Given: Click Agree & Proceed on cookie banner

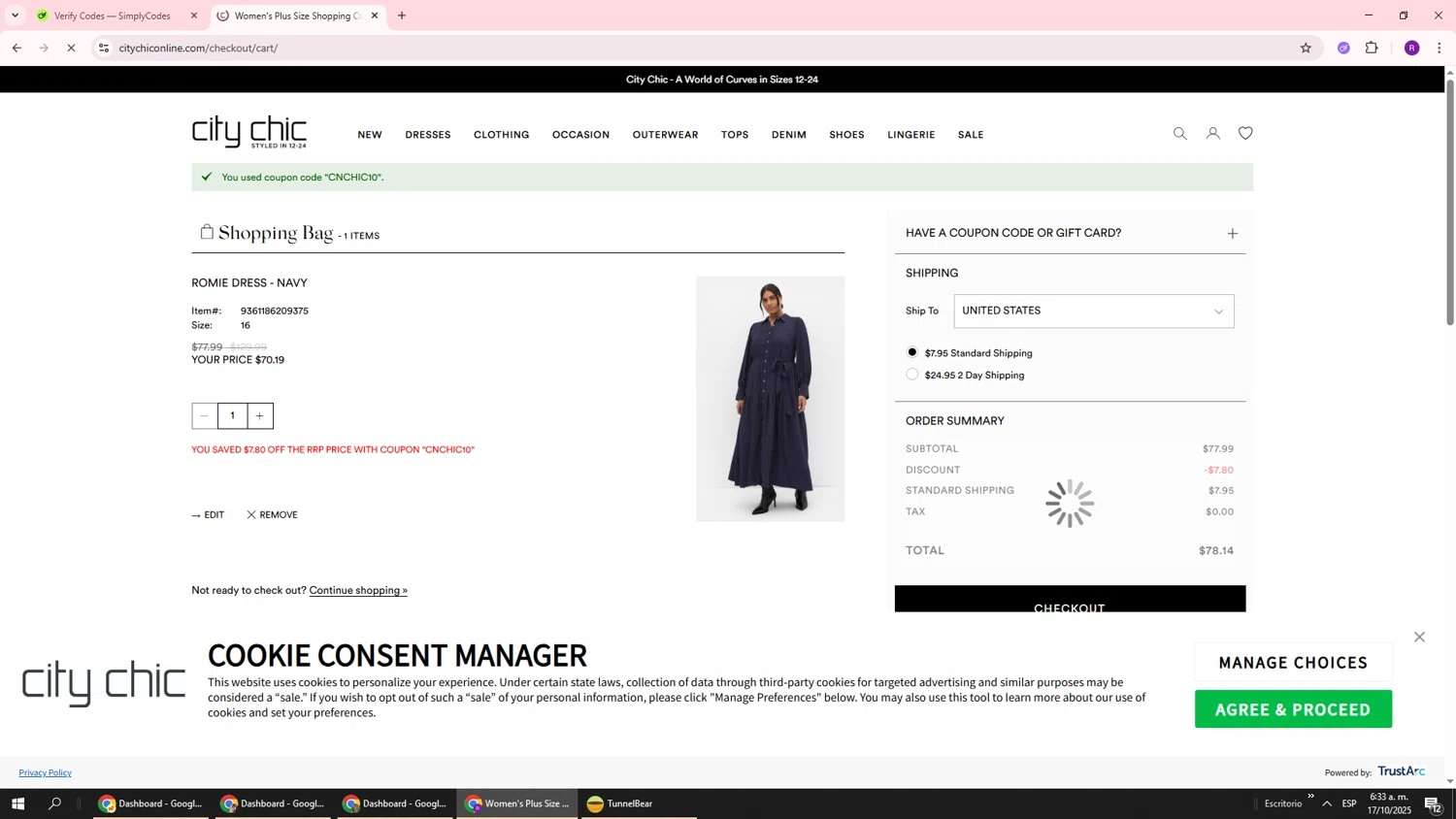Looking at the screenshot, I should [1294, 709].
